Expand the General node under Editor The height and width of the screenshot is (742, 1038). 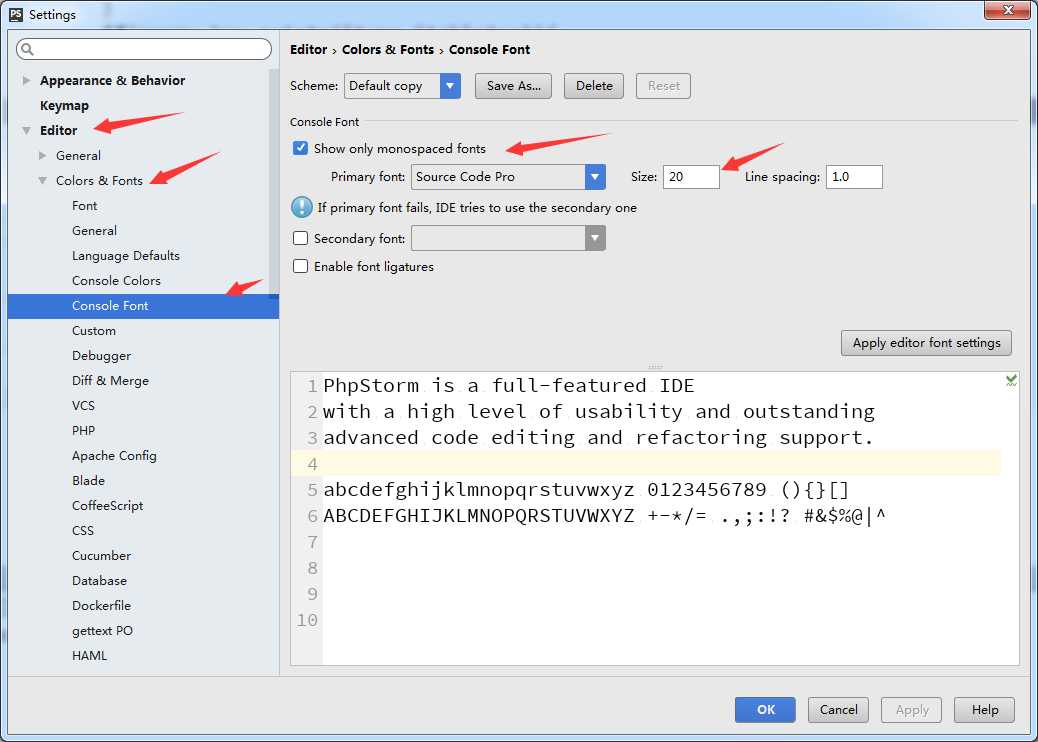[42, 156]
